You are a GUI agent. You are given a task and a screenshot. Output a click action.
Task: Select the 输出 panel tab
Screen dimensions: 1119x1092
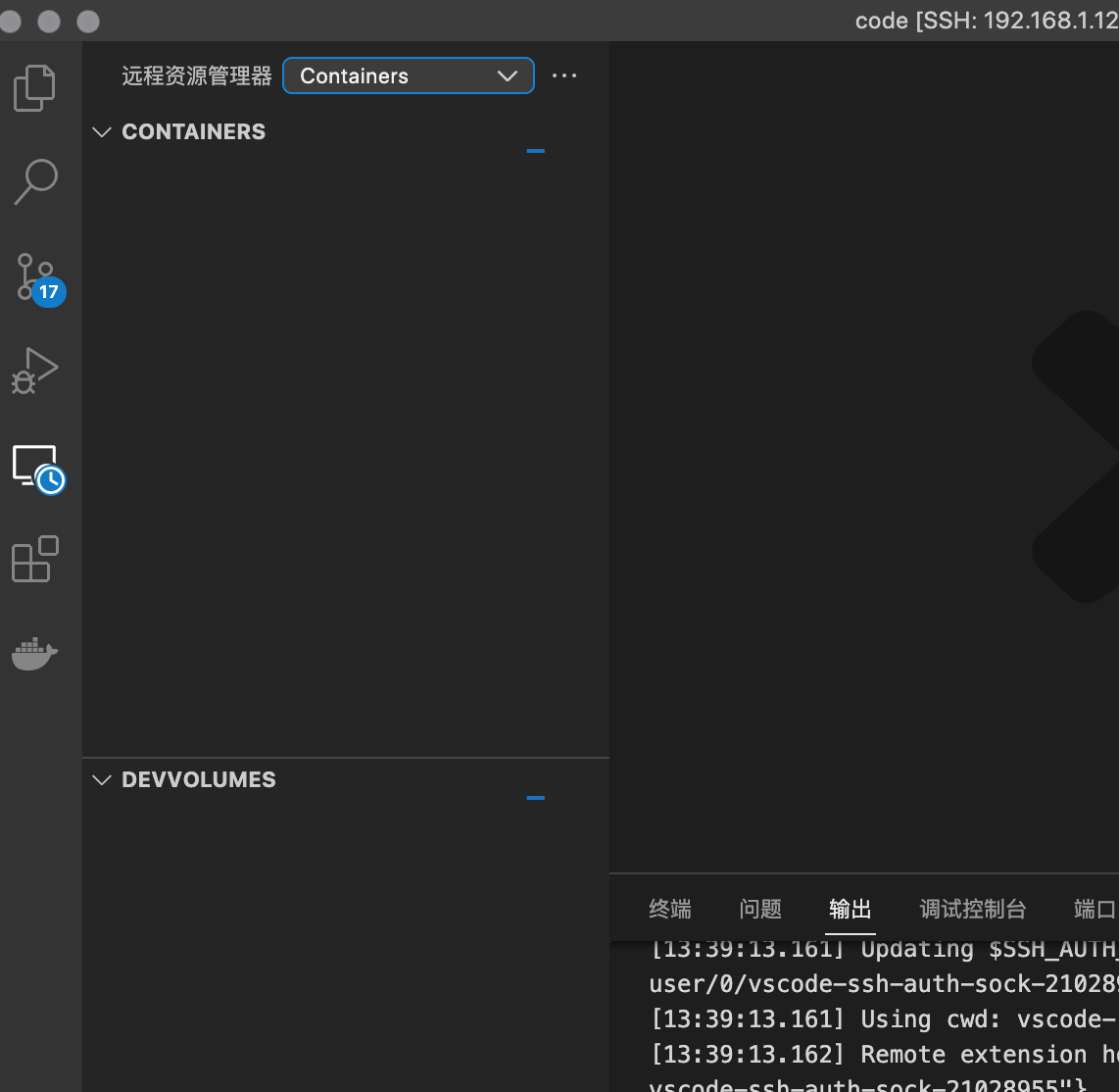point(850,909)
